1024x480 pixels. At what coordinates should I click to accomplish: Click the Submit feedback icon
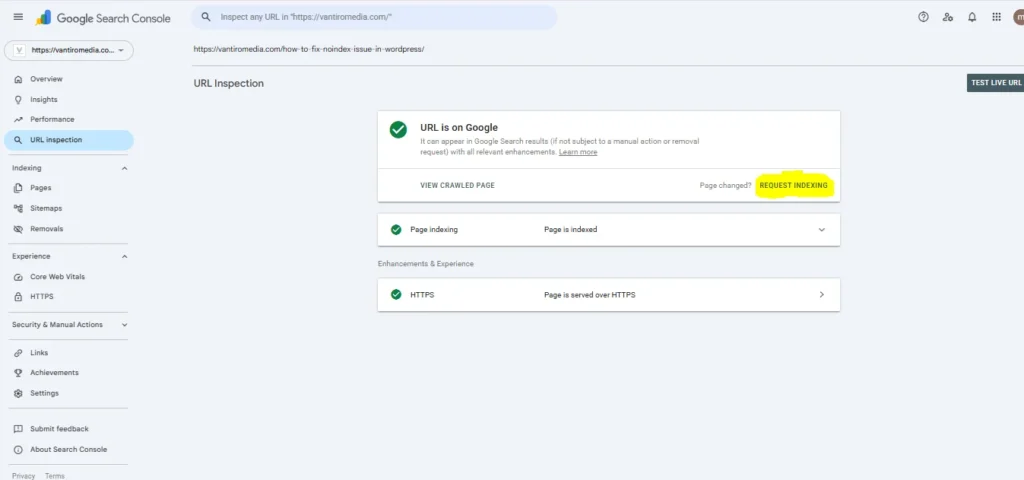(18, 429)
